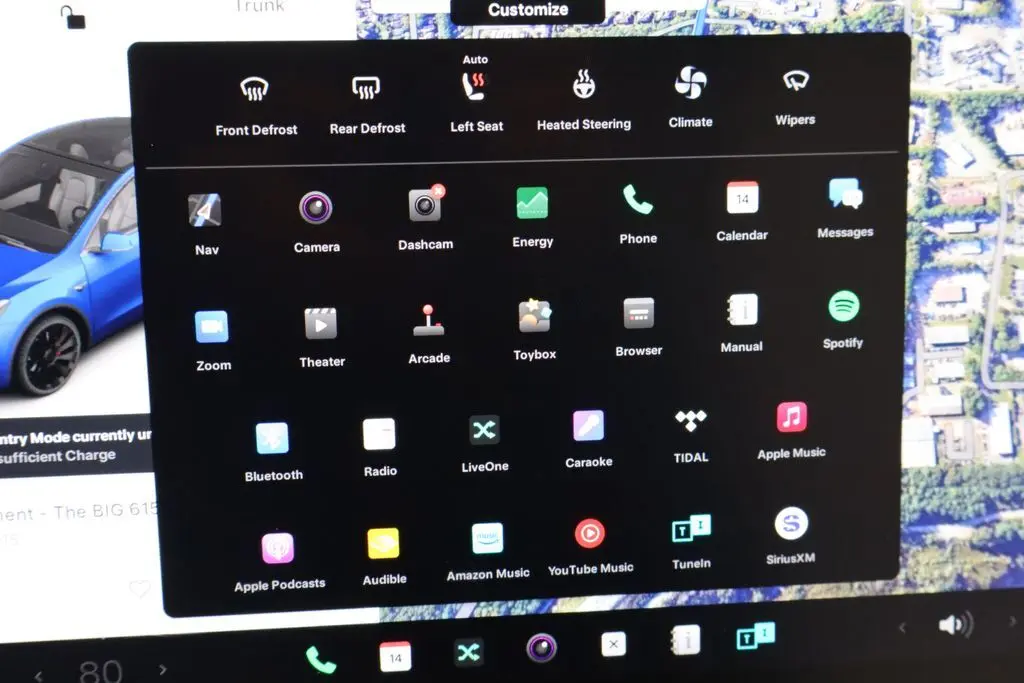Toggle Rear Defrost

pyautogui.click(x=367, y=104)
